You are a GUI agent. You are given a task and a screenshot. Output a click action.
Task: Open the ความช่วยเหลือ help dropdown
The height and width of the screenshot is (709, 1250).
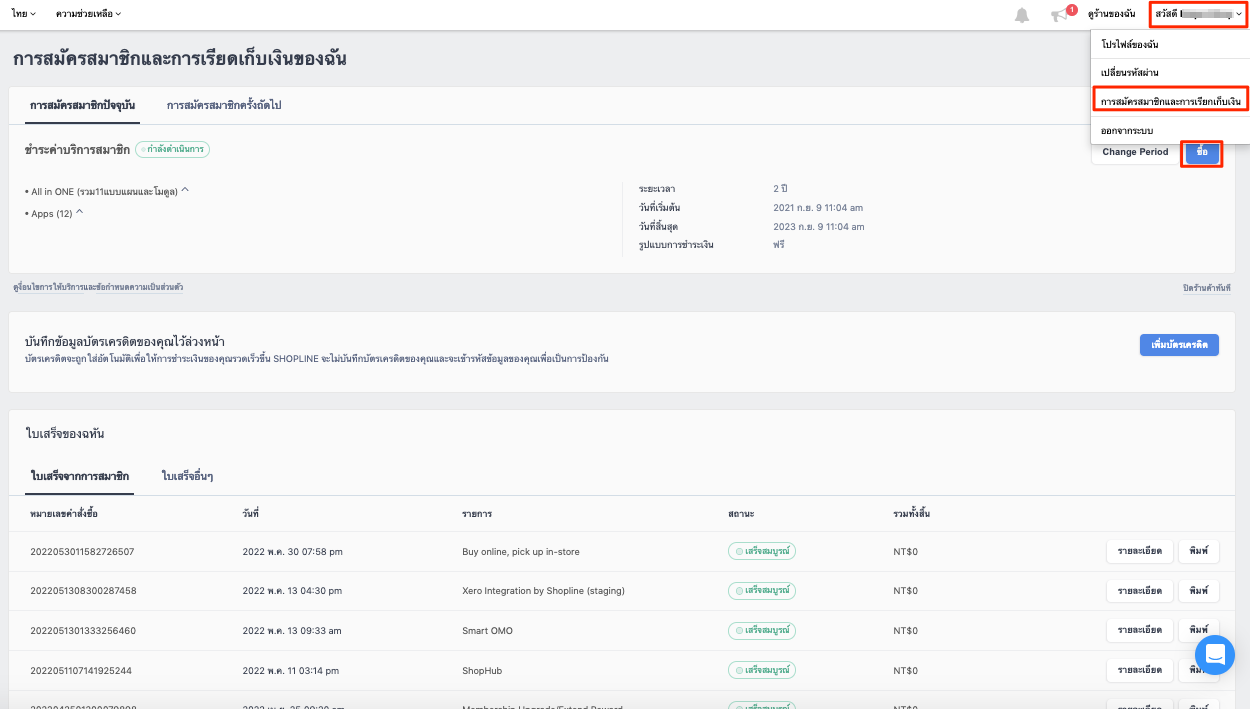point(89,14)
